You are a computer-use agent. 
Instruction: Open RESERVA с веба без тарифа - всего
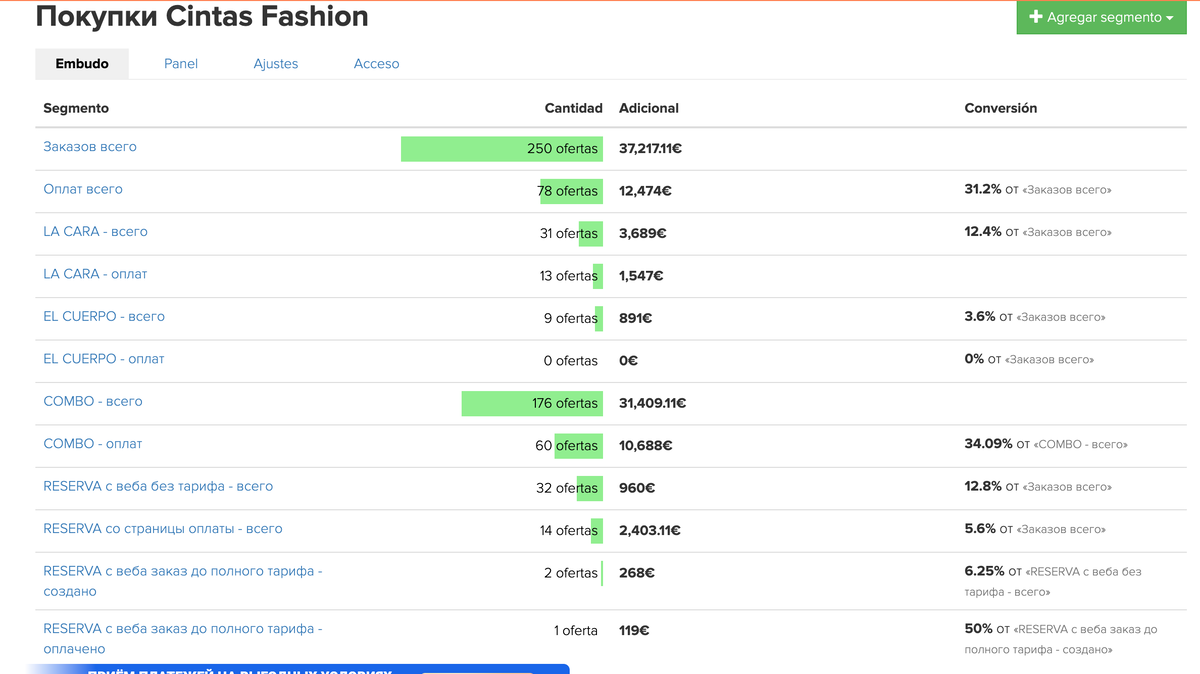(158, 487)
